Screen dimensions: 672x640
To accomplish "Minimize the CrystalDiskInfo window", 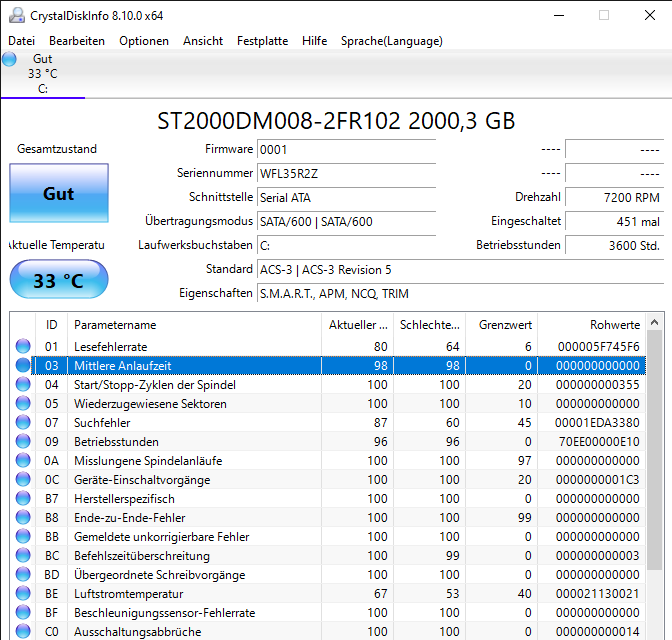I will pos(559,15).
